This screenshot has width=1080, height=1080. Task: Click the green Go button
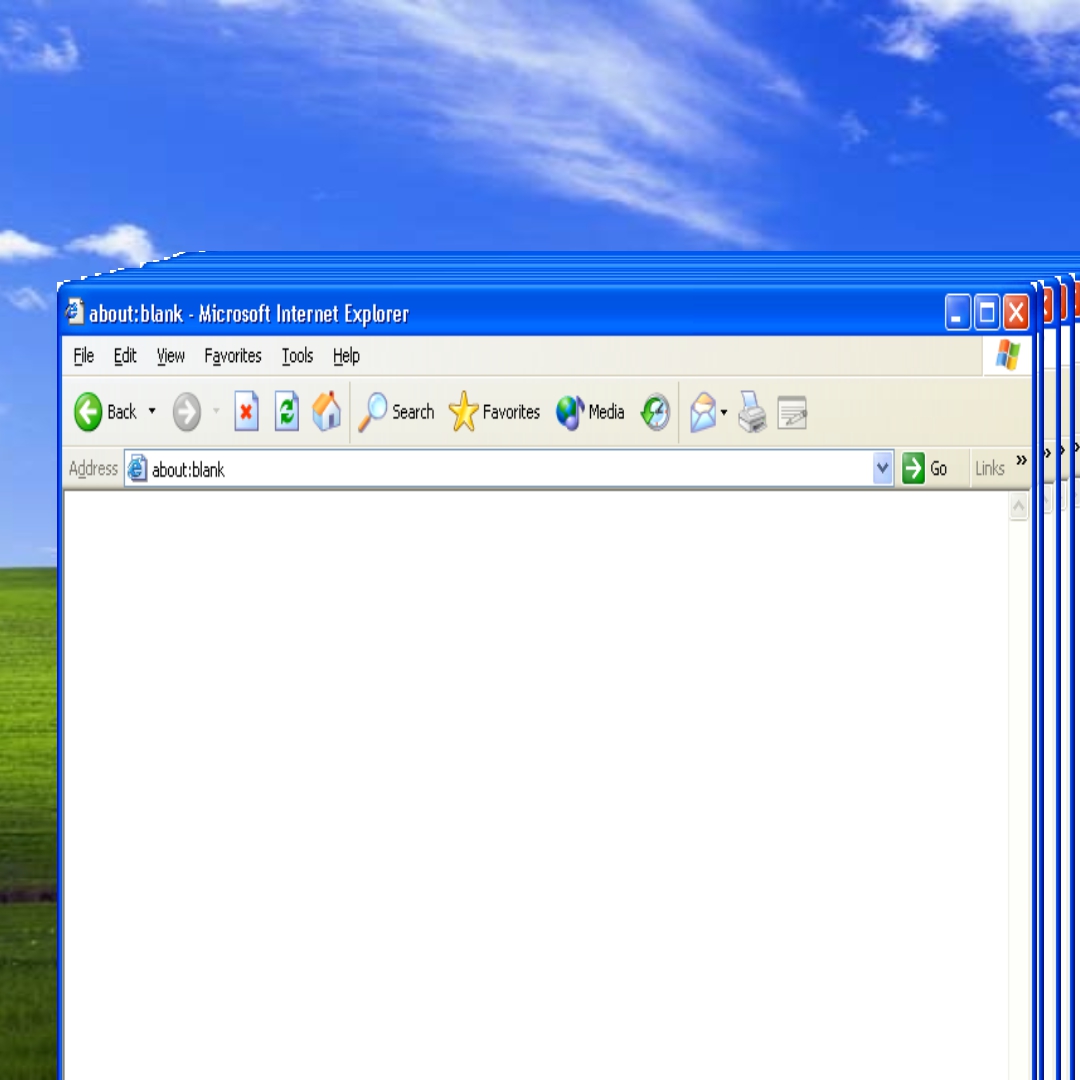click(924, 468)
